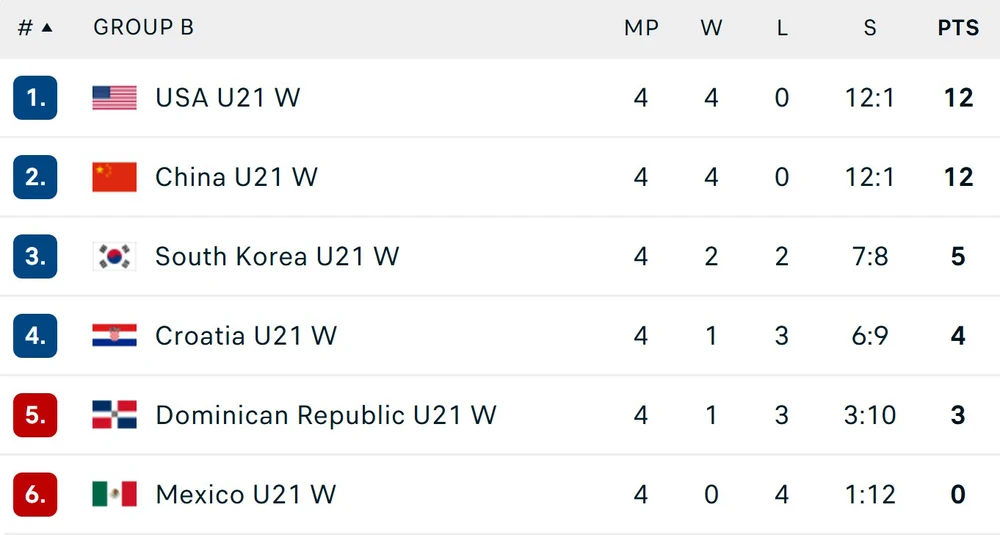Open the China U21 W team link

[237, 177]
